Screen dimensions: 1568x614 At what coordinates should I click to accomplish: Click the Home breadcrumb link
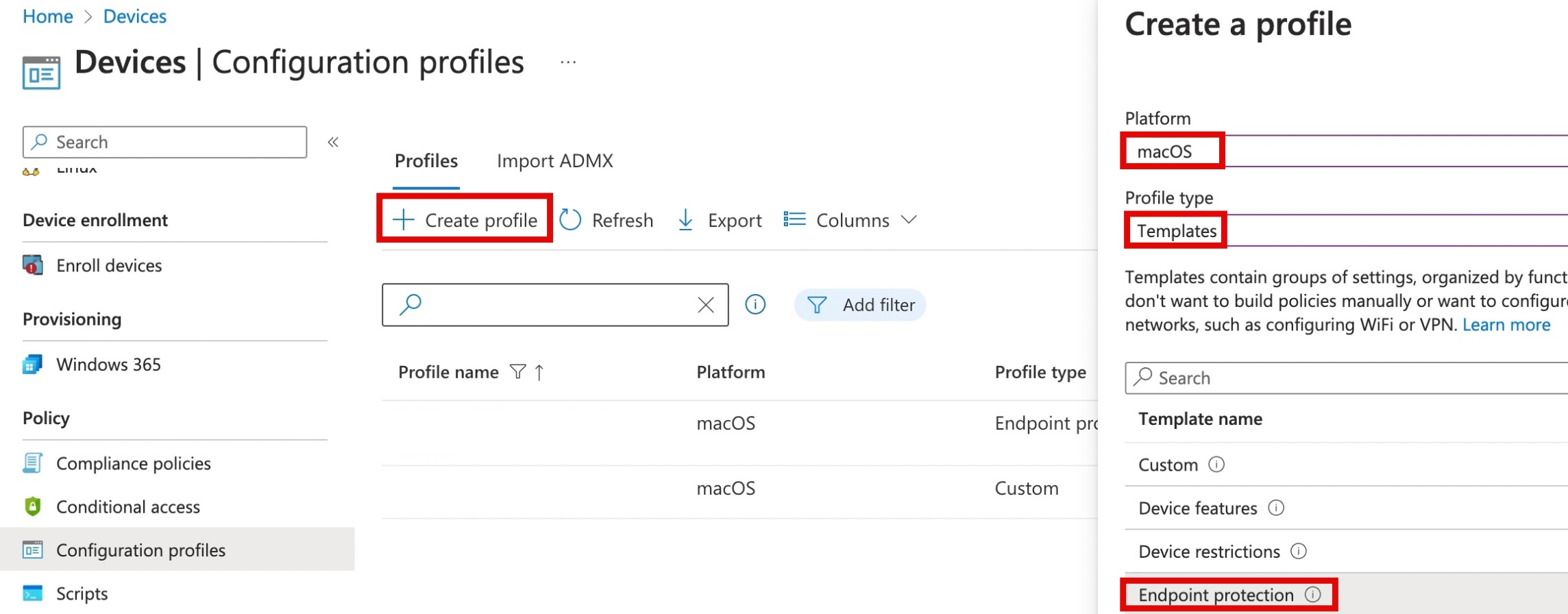47,16
